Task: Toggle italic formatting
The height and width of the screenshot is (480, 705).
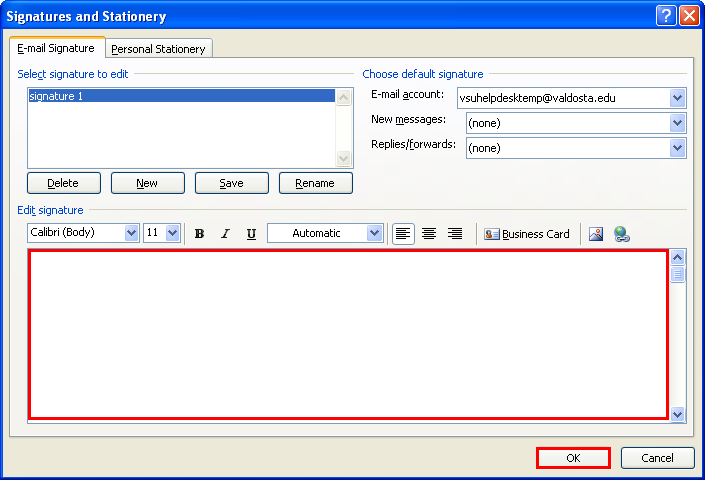Action: pos(225,233)
